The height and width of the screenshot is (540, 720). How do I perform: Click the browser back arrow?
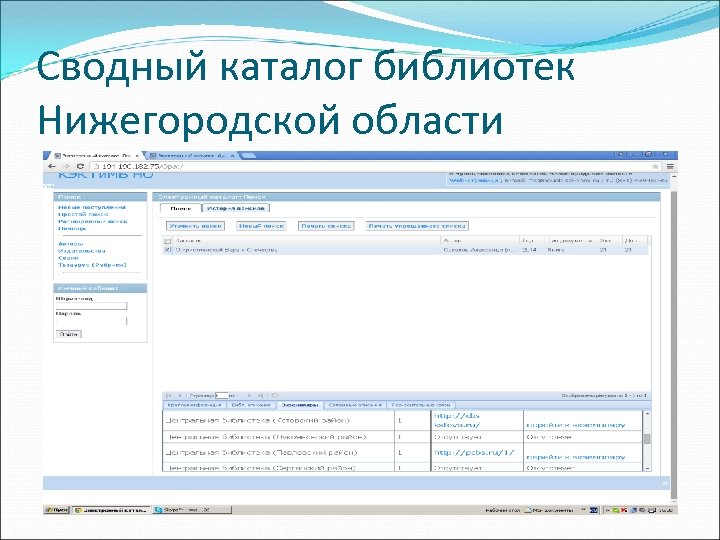(51, 166)
